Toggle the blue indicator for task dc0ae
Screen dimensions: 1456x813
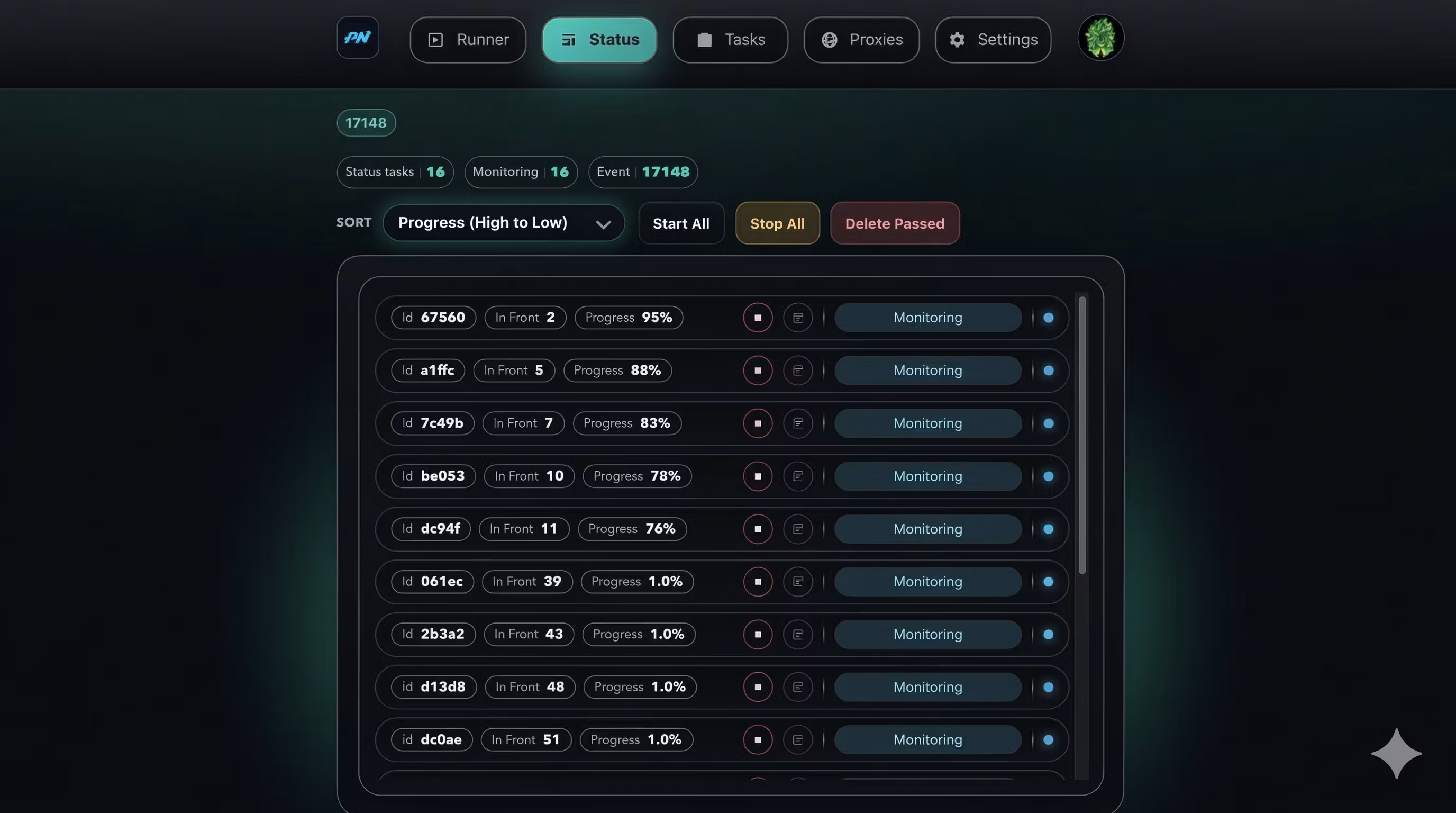click(1049, 739)
